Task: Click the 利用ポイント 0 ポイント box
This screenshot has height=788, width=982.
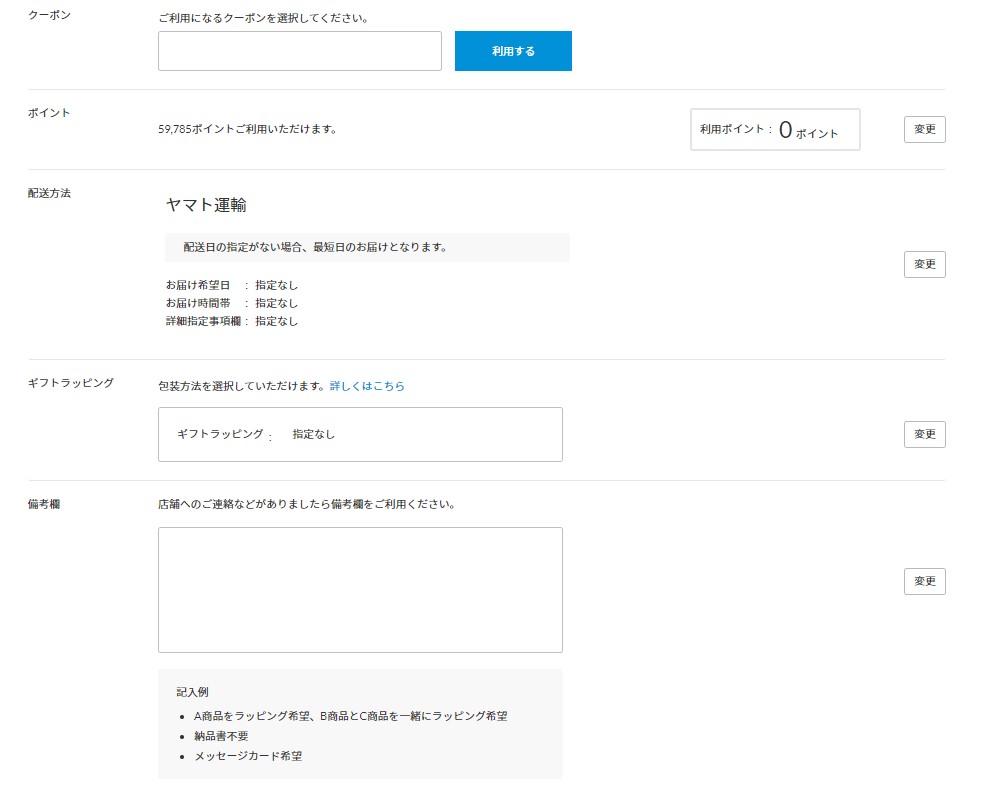Action: [774, 130]
